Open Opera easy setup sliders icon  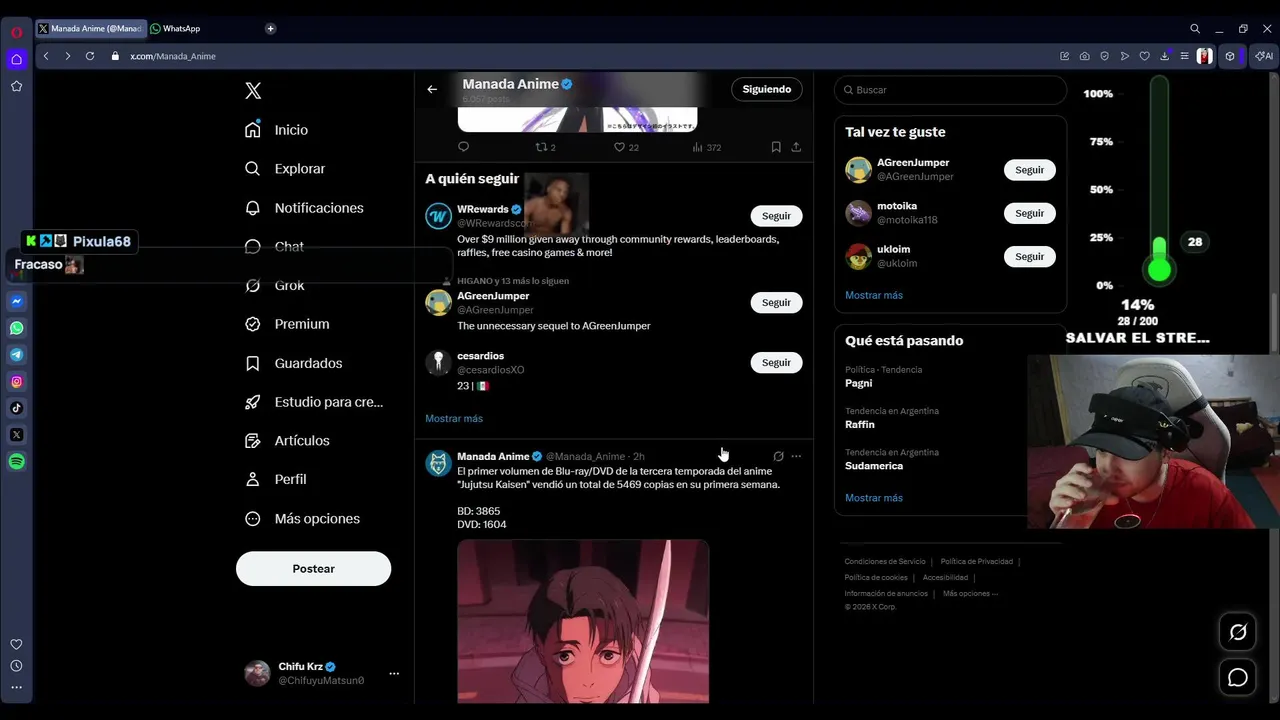coord(1185,56)
